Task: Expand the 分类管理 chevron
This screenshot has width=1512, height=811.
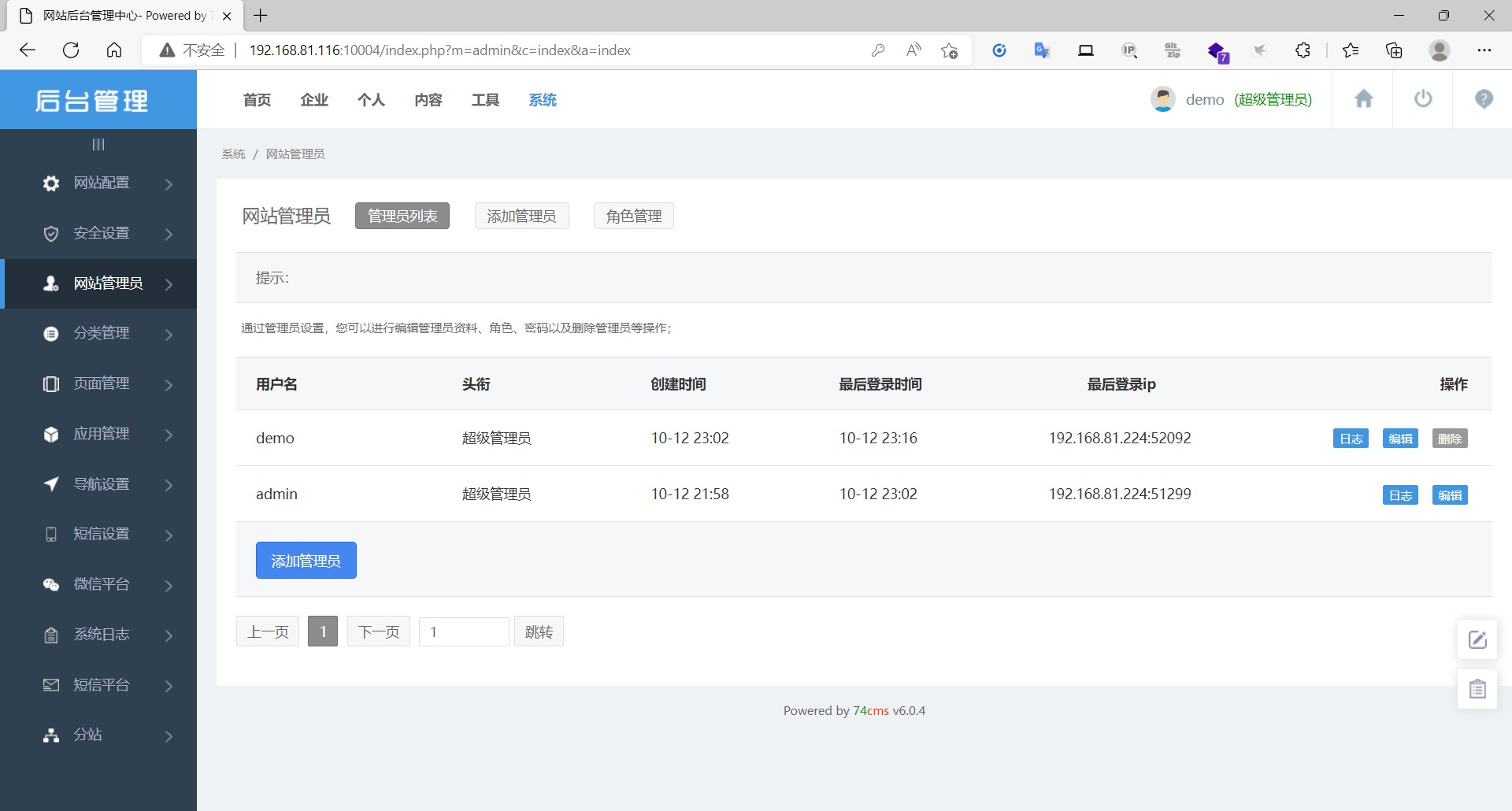Action: [x=169, y=335]
